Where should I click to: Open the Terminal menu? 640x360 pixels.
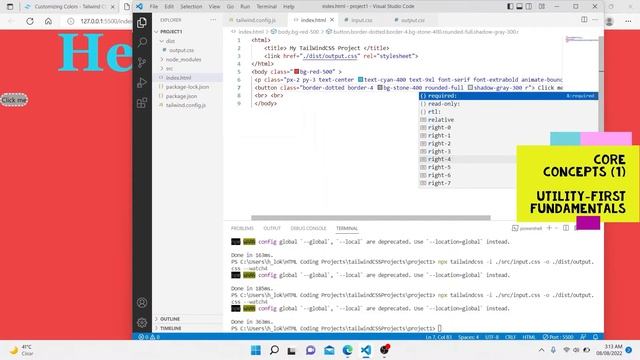[267, 7]
